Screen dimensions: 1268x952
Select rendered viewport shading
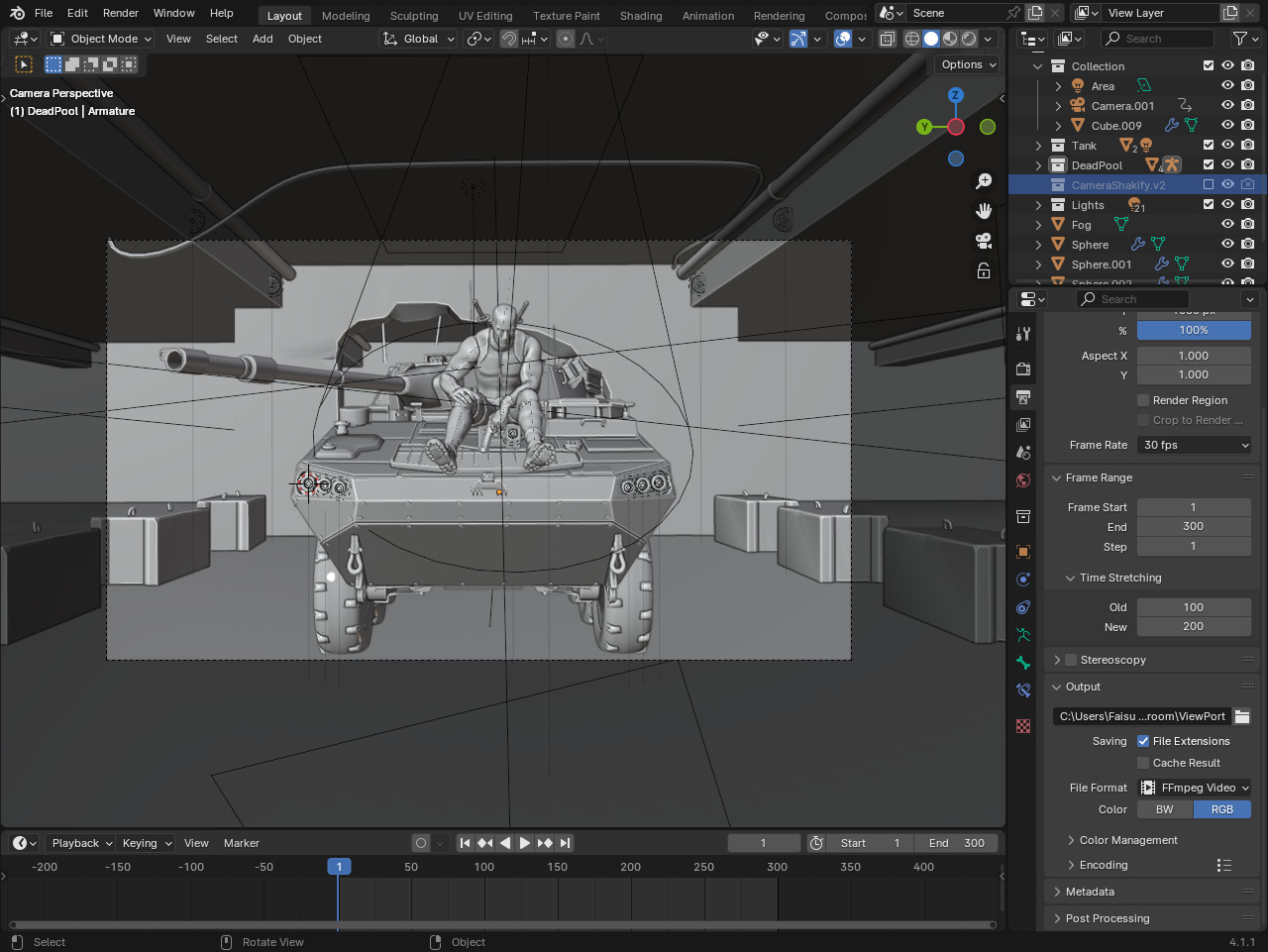[969, 39]
